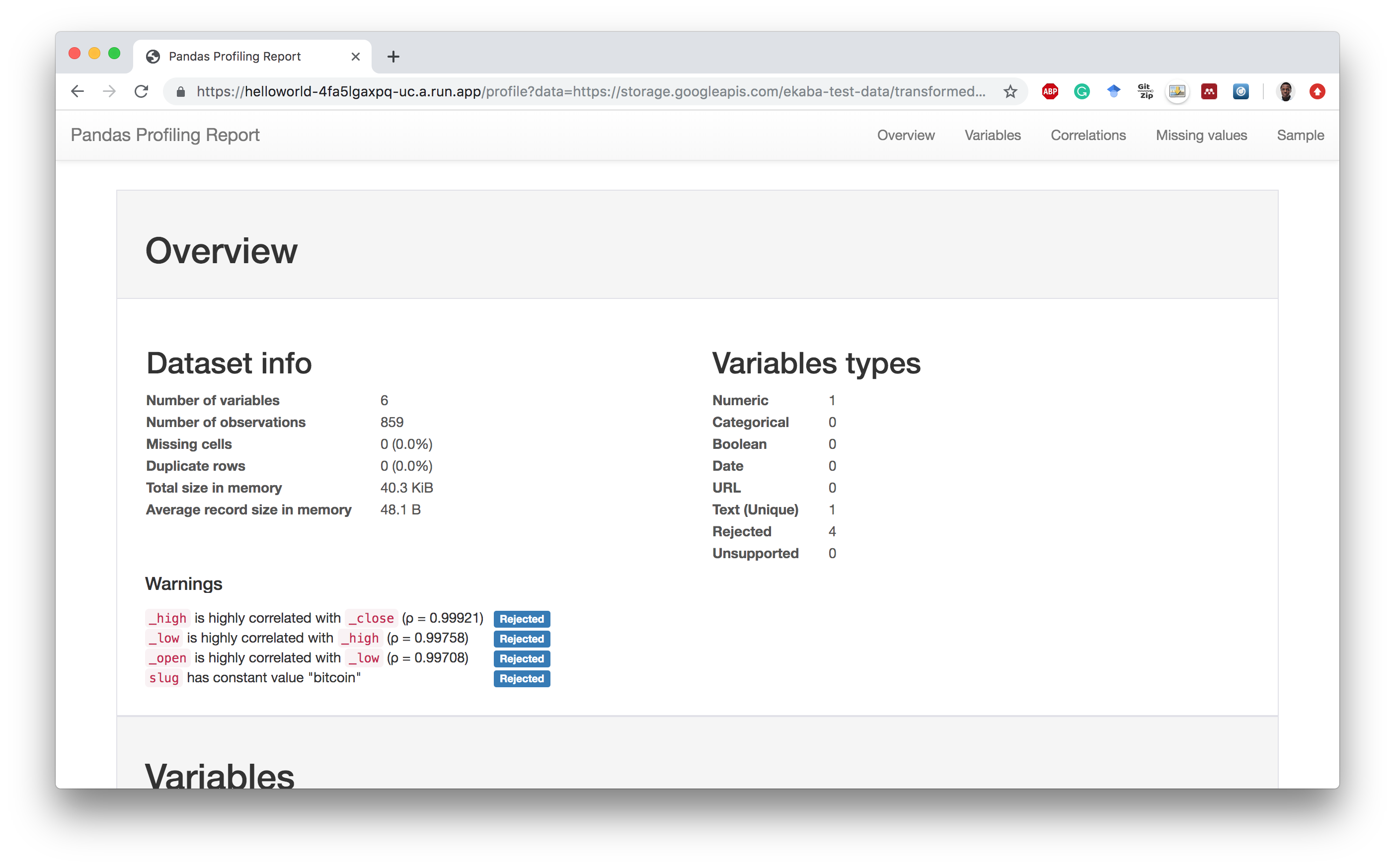
Task: Navigate to Missing values section
Action: [x=1201, y=136]
